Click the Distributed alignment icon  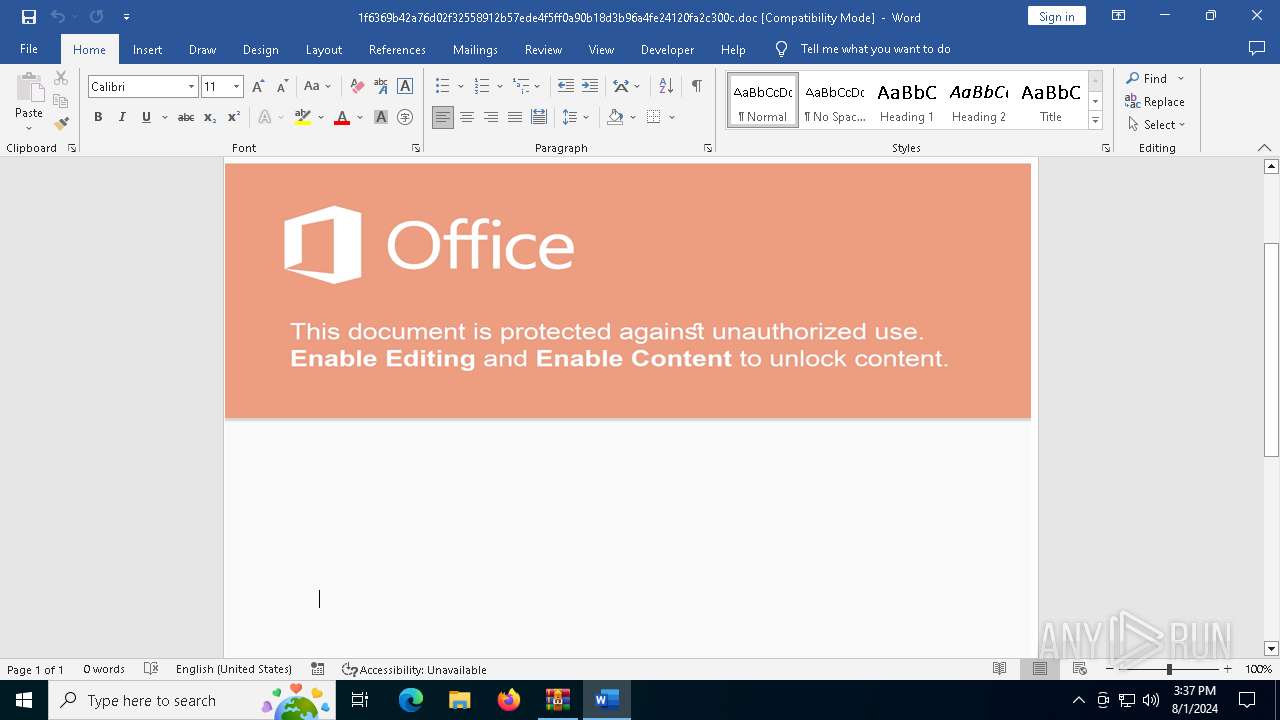point(539,117)
